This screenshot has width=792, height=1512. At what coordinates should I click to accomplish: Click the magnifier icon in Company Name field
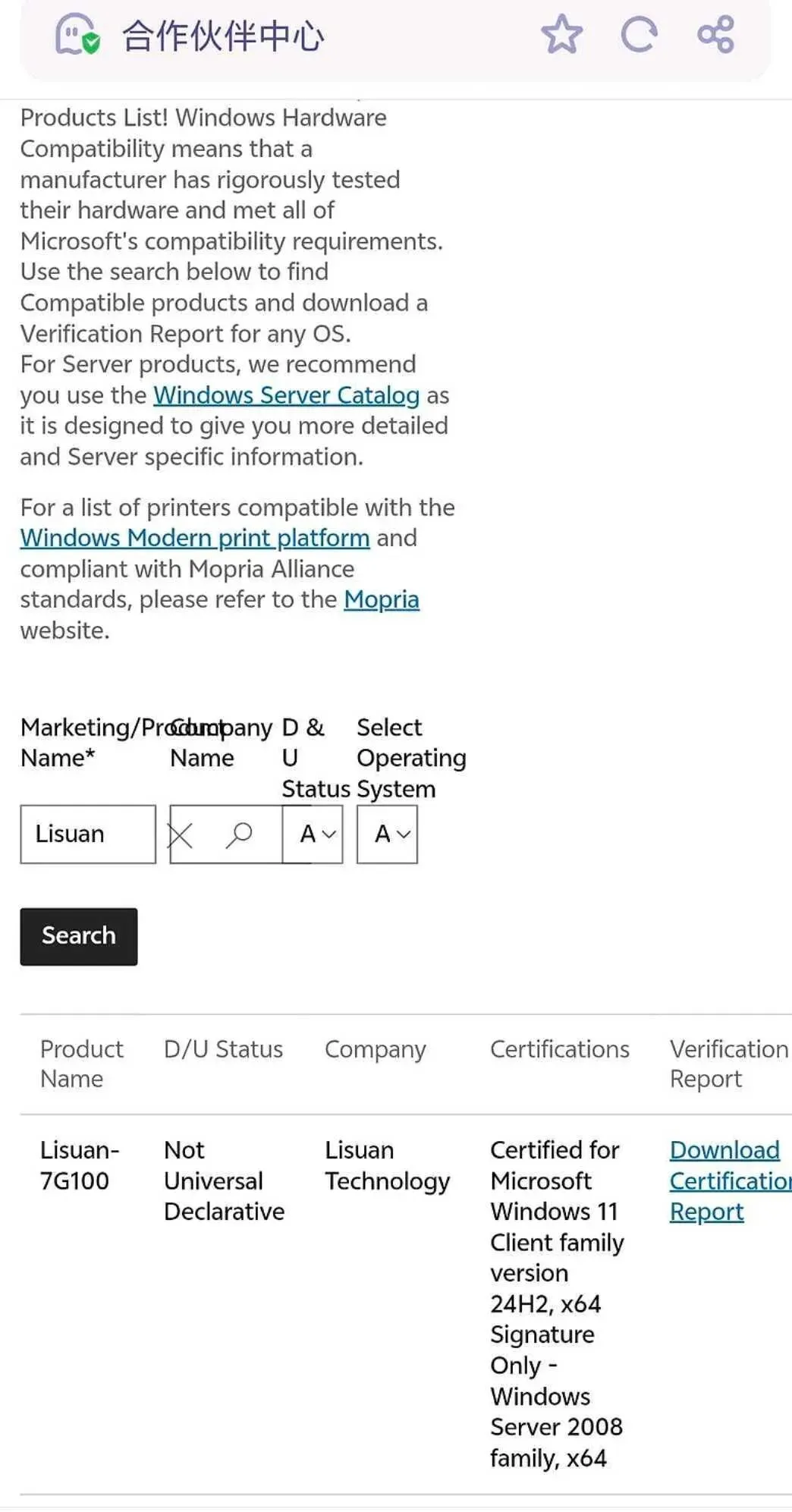pyautogui.click(x=239, y=835)
